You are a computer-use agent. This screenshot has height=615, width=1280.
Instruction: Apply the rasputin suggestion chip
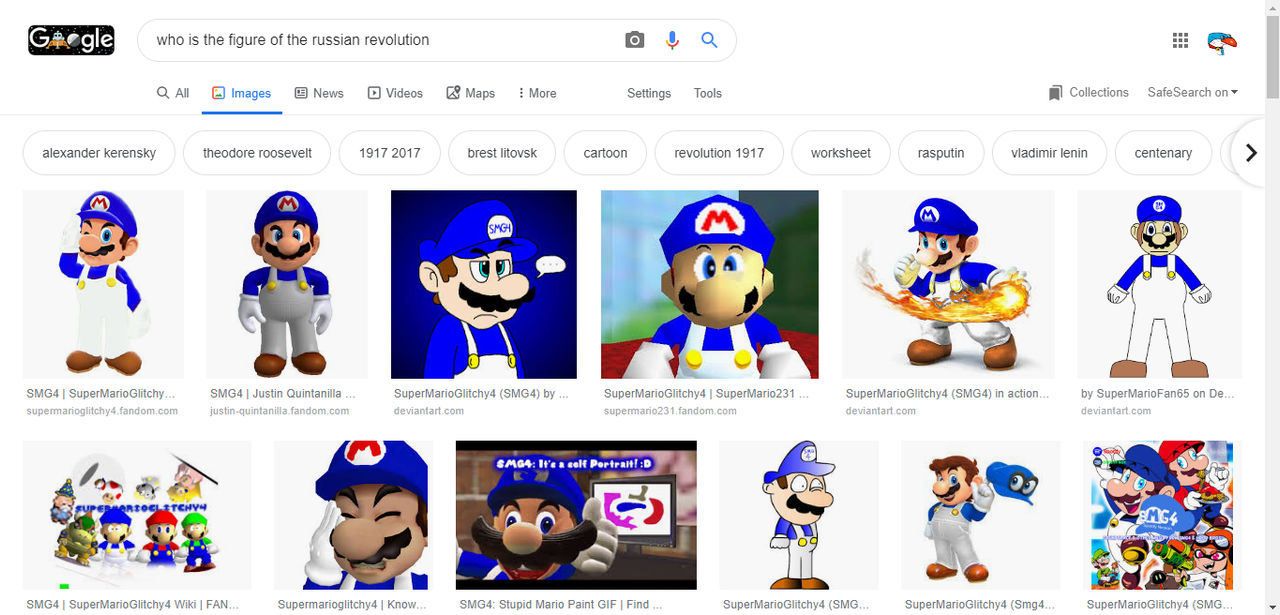click(x=941, y=152)
